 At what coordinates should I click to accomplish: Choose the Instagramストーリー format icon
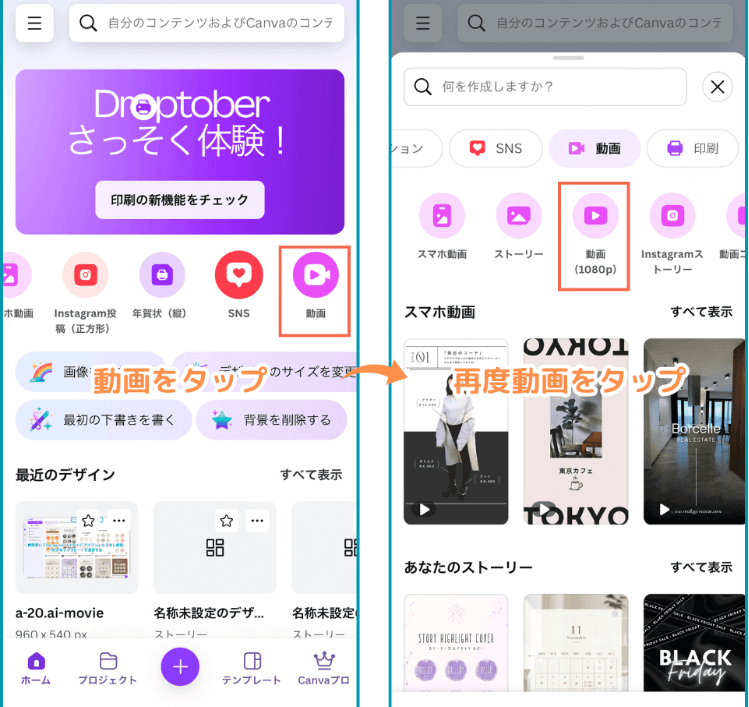[672, 216]
